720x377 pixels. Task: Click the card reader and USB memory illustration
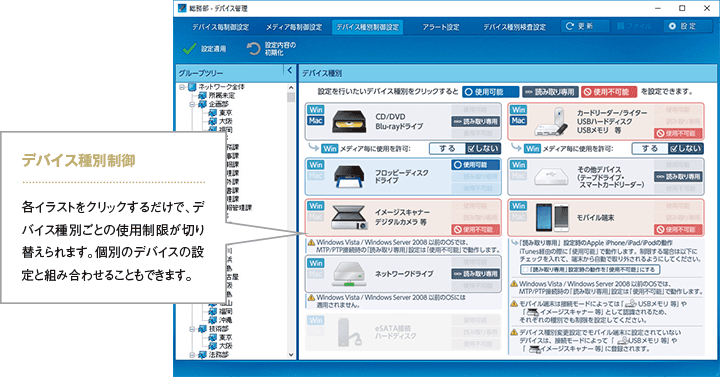(551, 122)
